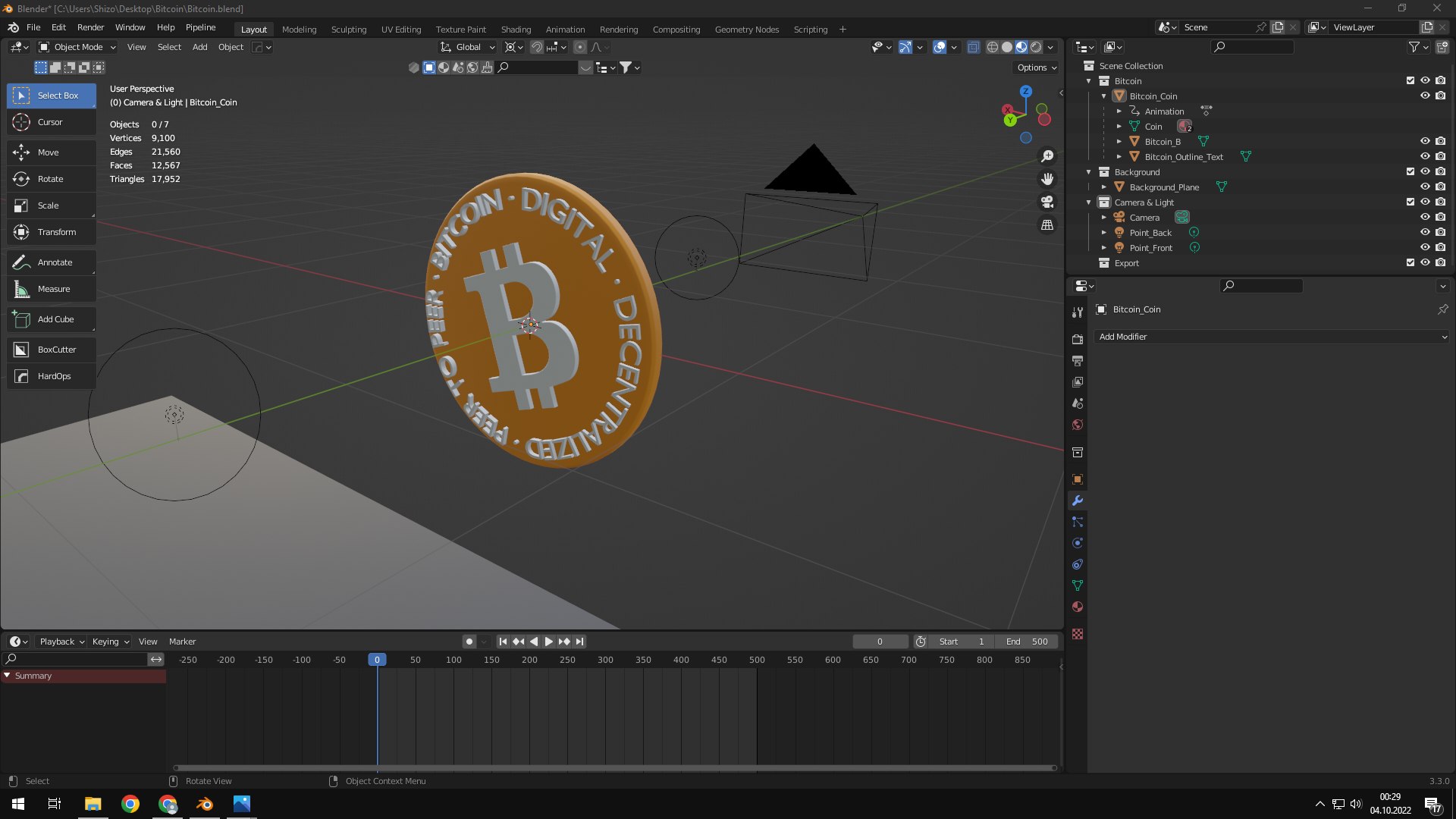Screen dimensions: 1456x819
Task: Open the File menu
Action: tap(33, 27)
